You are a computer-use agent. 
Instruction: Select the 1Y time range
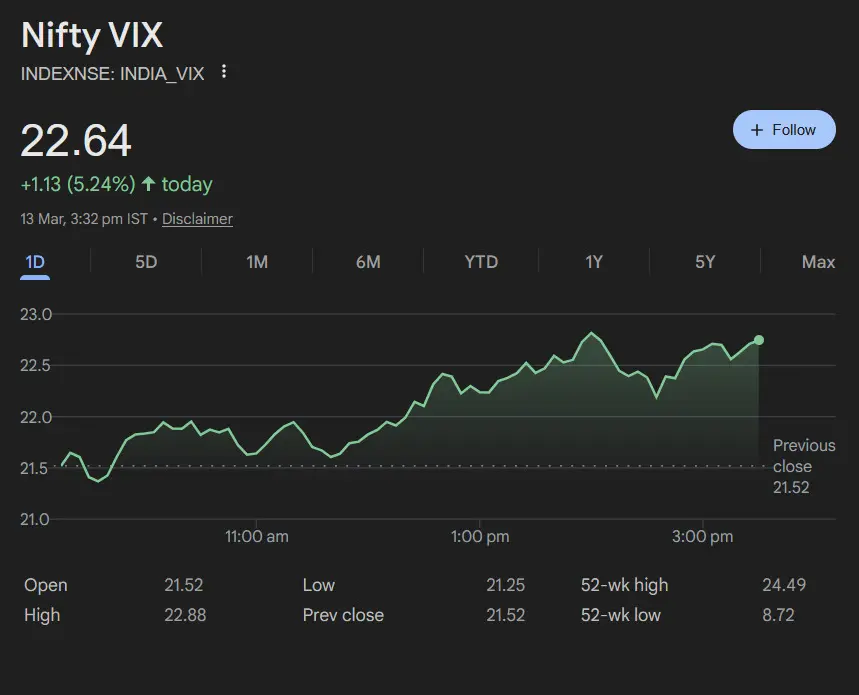[x=593, y=261]
